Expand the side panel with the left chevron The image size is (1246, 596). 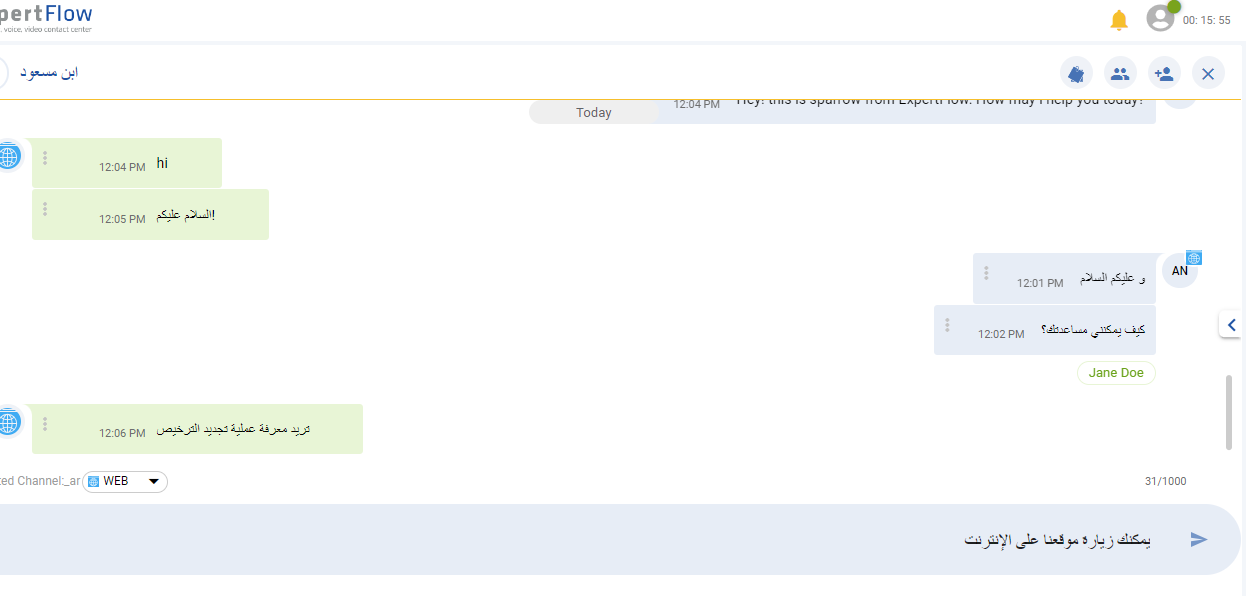point(1231,325)
